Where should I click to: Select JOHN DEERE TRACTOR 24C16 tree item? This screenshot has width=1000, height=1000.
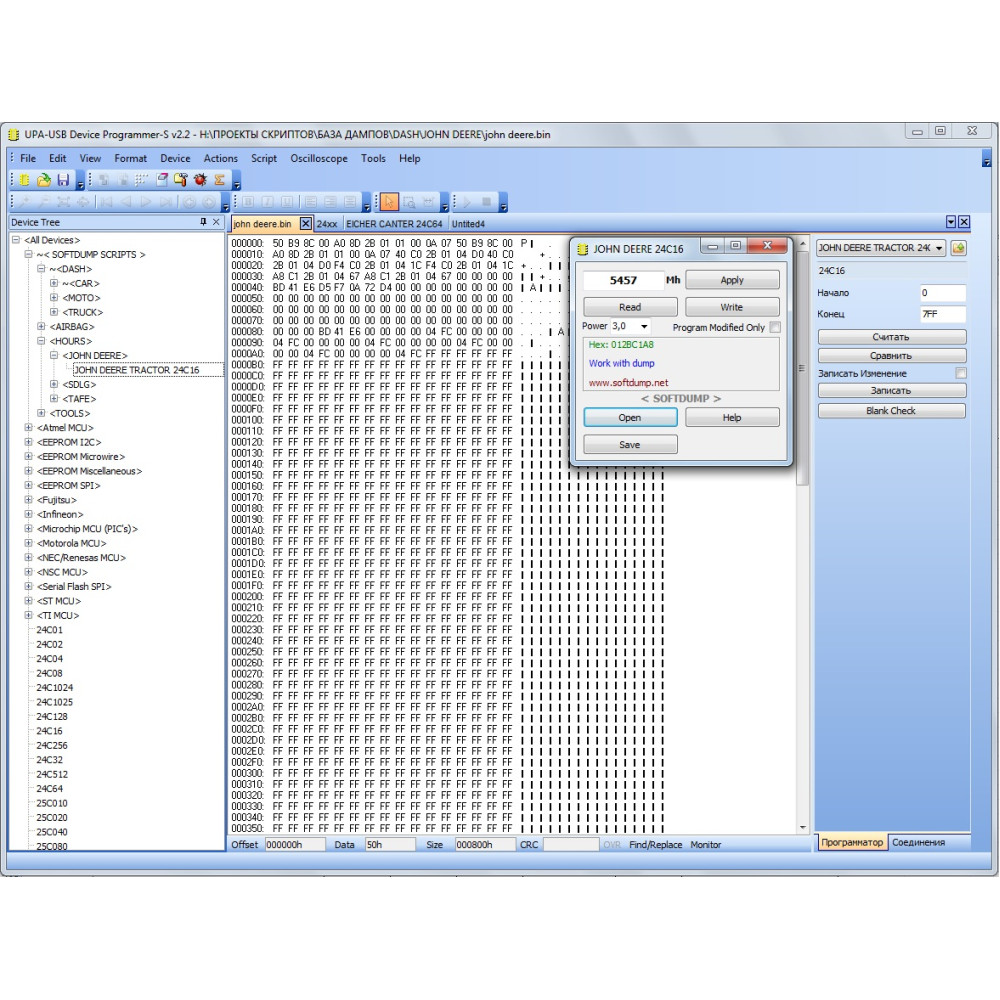pyautogui.click(x=137, y=370)
